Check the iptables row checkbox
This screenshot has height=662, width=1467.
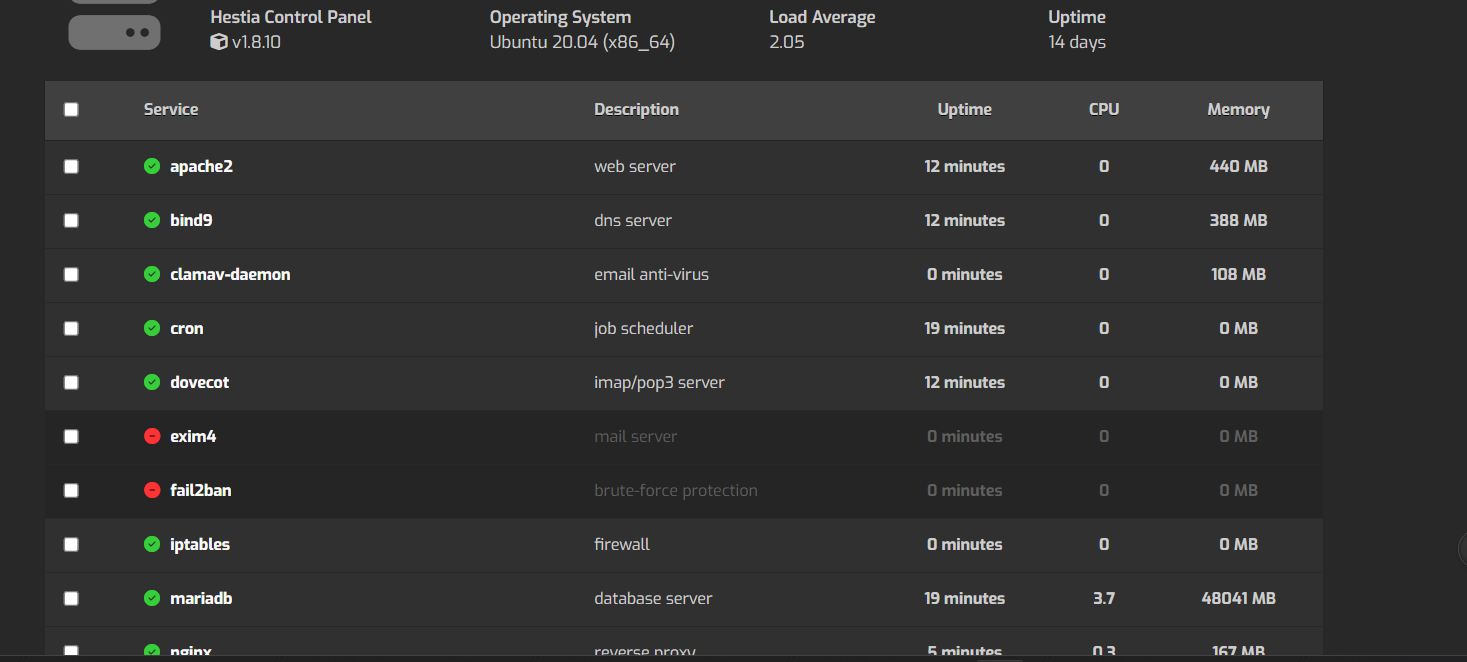click(71, 545)
